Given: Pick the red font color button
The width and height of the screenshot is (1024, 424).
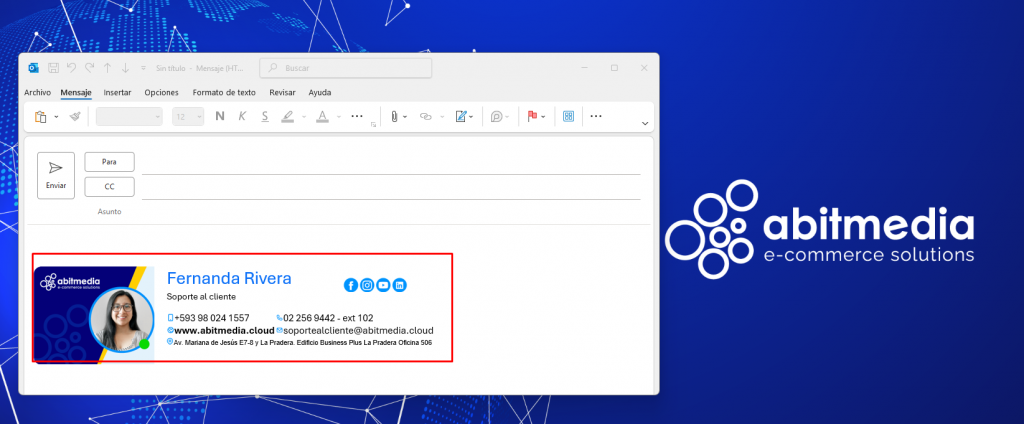Looking at the screenshot, I should [321, 116].
